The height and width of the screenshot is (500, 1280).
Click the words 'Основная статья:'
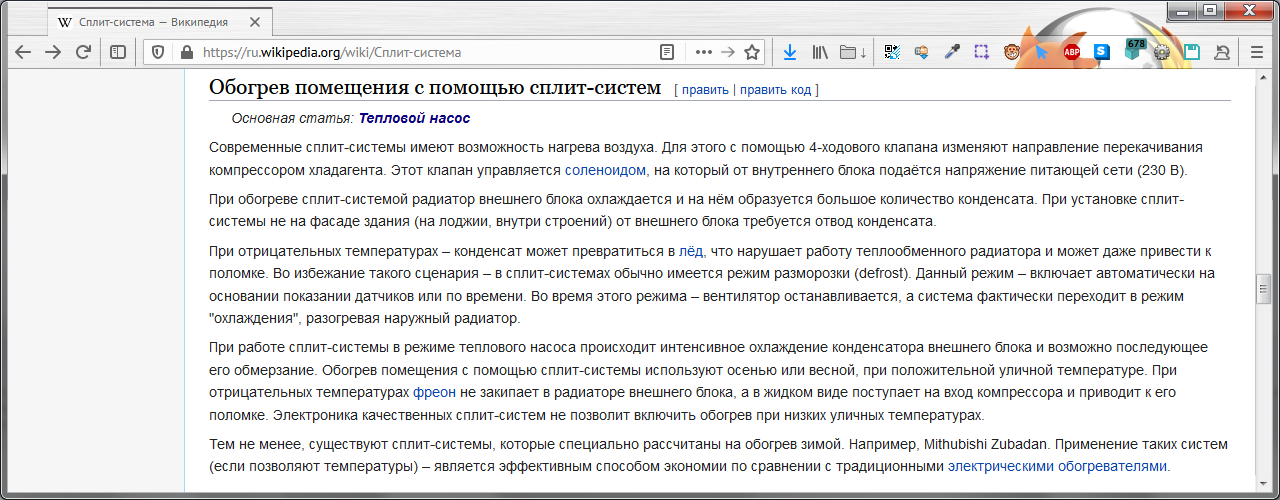tap(292, 118)
